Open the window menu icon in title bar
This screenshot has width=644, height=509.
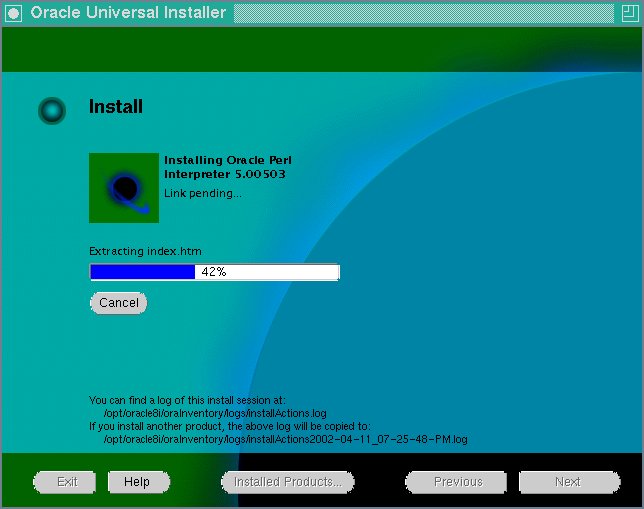(14, 13)
